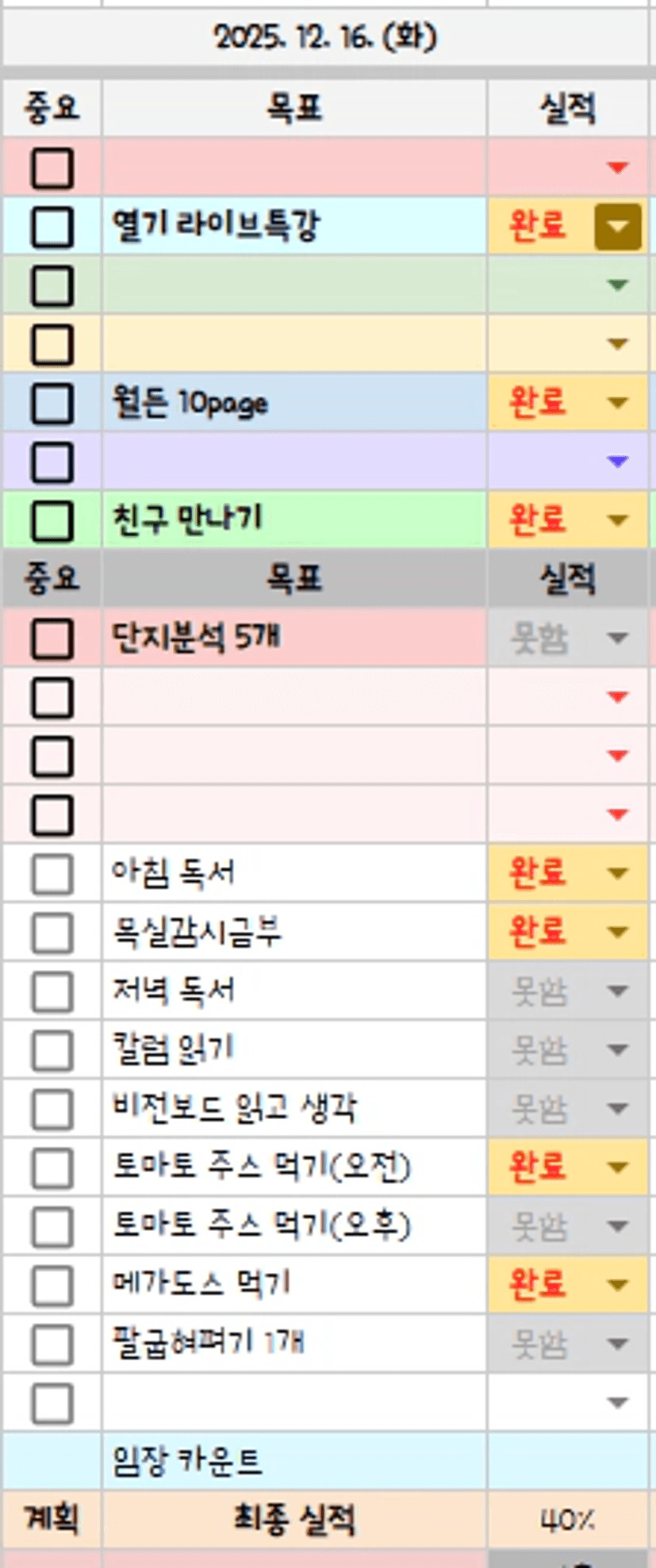Check the 아침 독서 checkbox

(x=52, y=874)
